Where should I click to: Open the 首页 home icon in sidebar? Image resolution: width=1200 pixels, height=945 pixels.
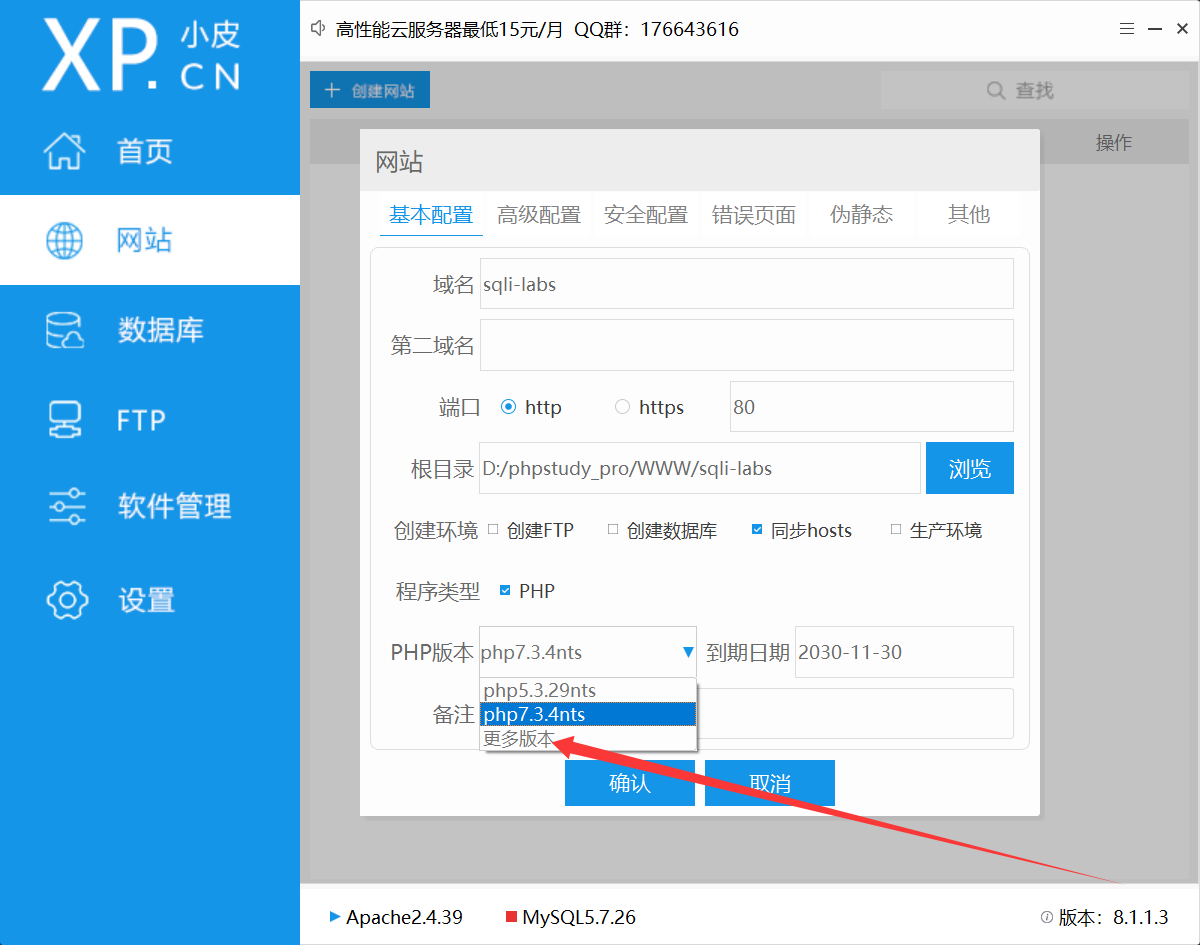(x=65, y=151)
